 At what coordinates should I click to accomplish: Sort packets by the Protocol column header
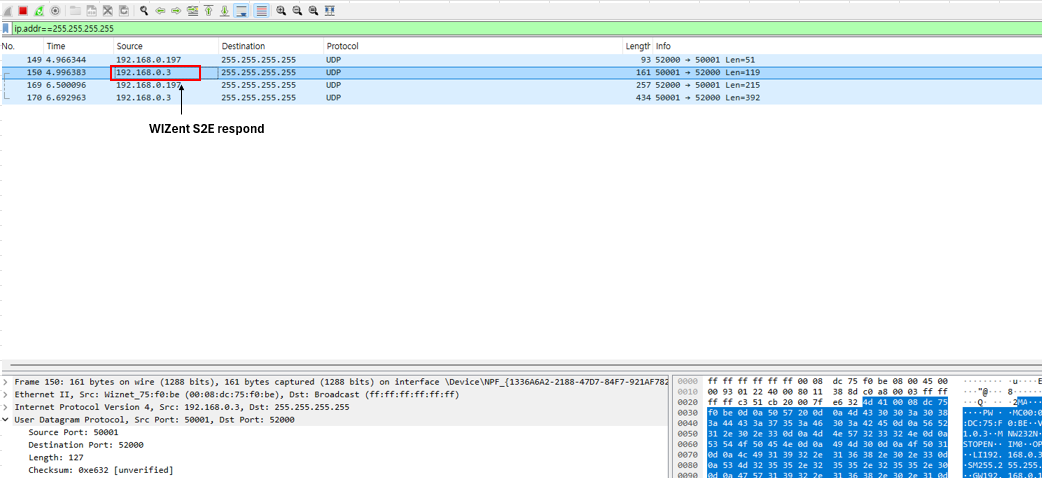473,46
